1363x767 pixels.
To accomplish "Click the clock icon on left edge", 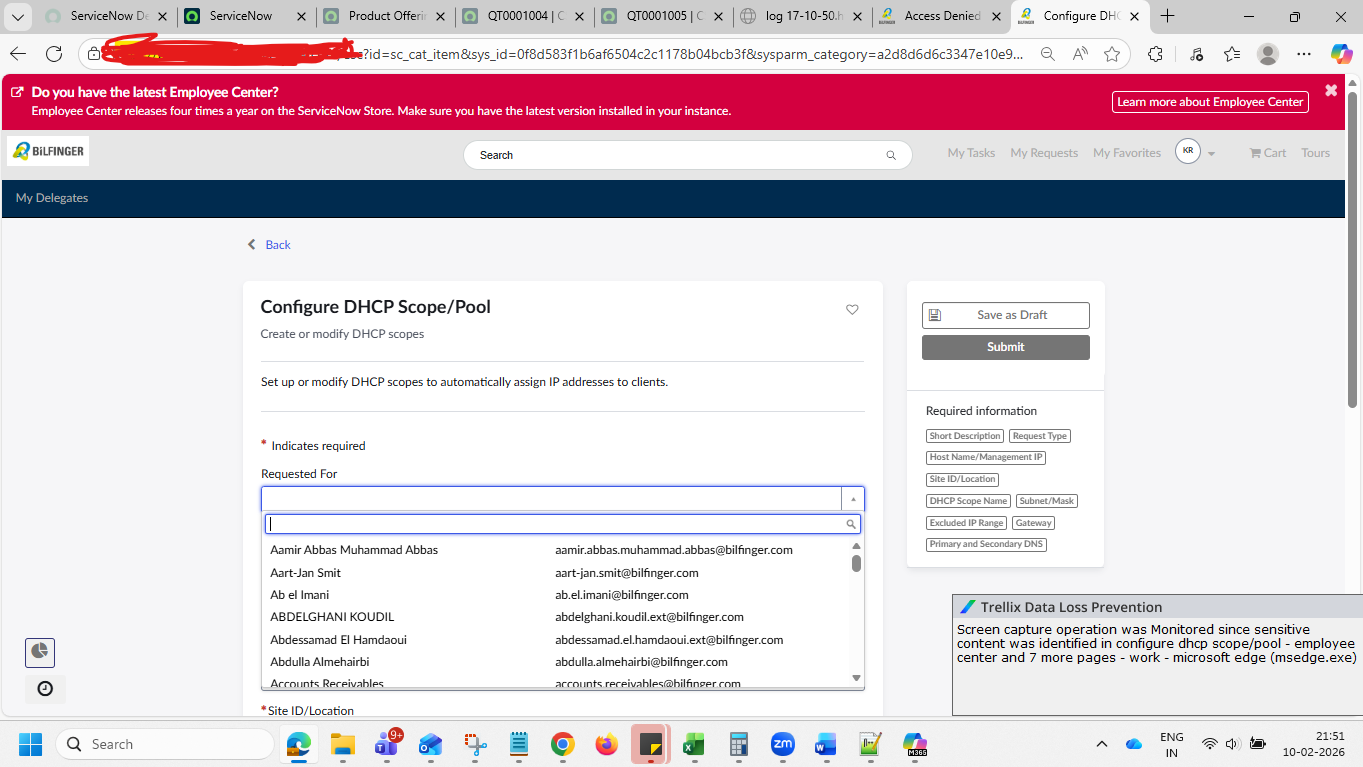I will tap(45, 688).
